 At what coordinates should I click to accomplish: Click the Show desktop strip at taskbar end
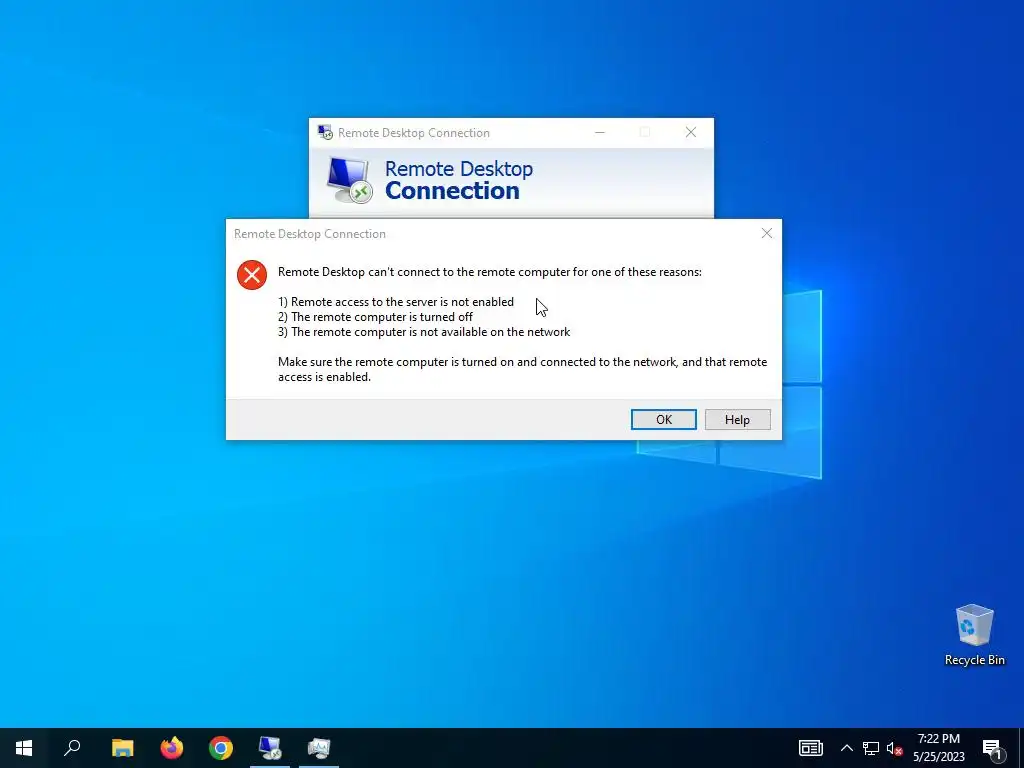coord(1021,748)
